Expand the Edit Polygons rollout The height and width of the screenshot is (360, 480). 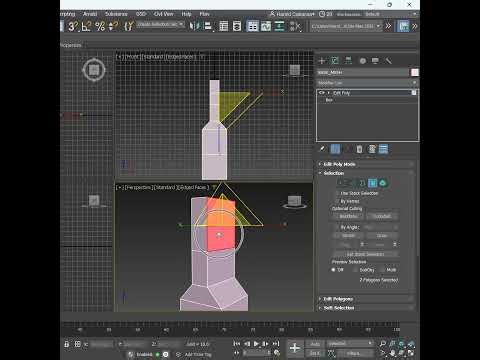(x=366, y=299)
